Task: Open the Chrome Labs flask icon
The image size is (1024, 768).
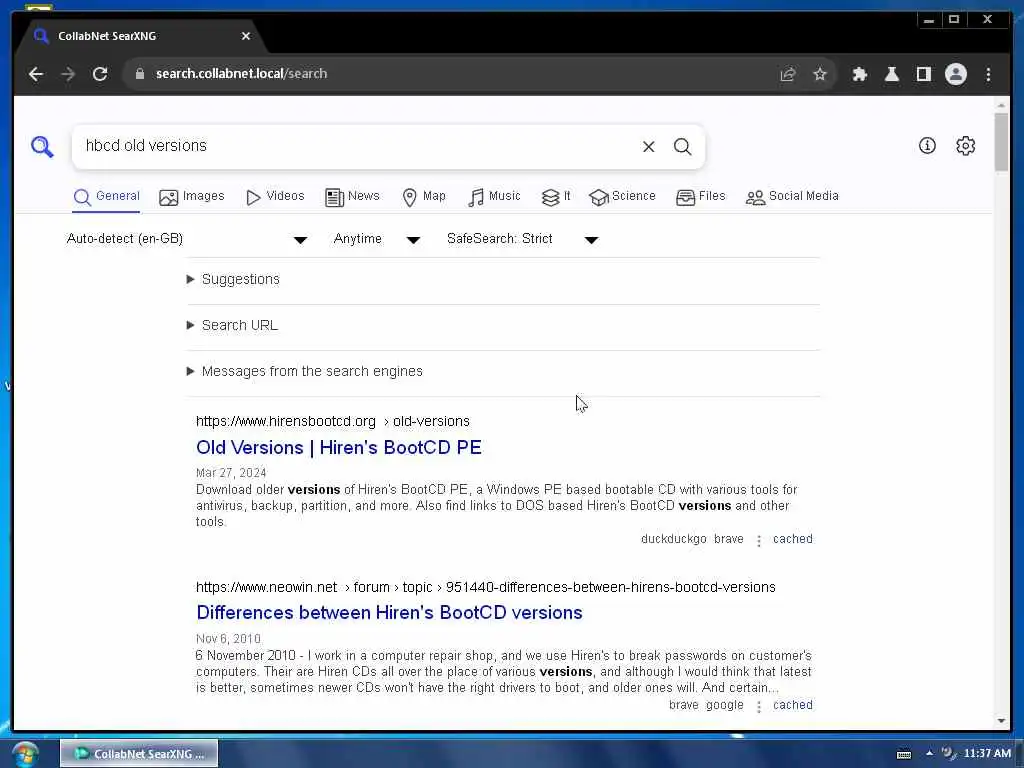Action: pos(891,74)
